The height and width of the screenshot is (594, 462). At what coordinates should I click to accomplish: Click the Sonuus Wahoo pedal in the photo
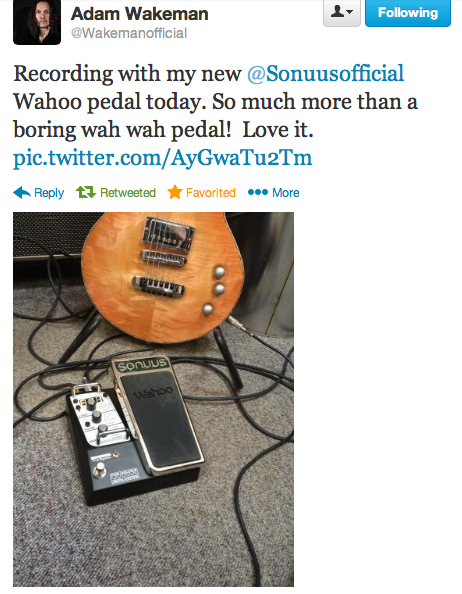(x=157, y=415)
